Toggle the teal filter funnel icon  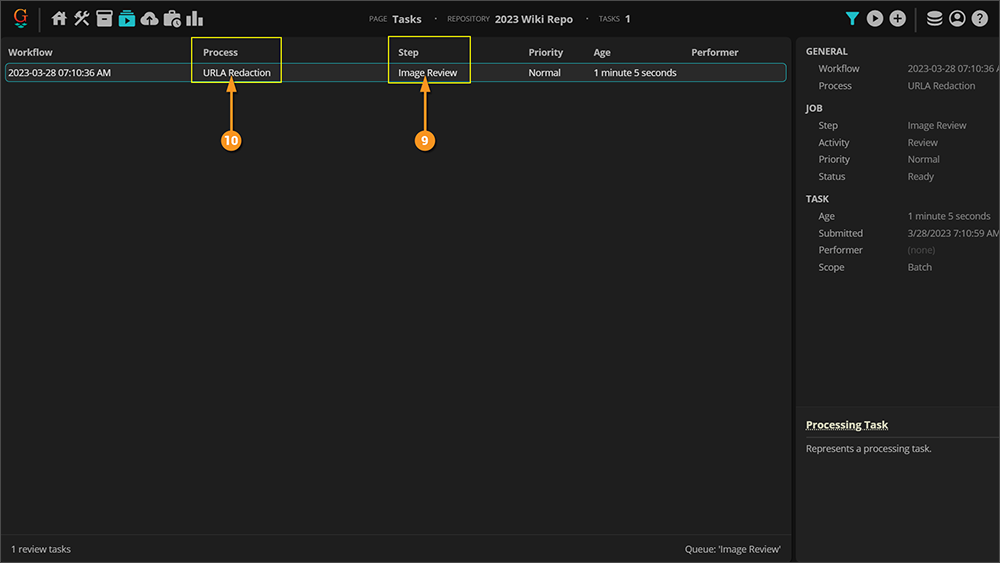click(x=852, y=18)
